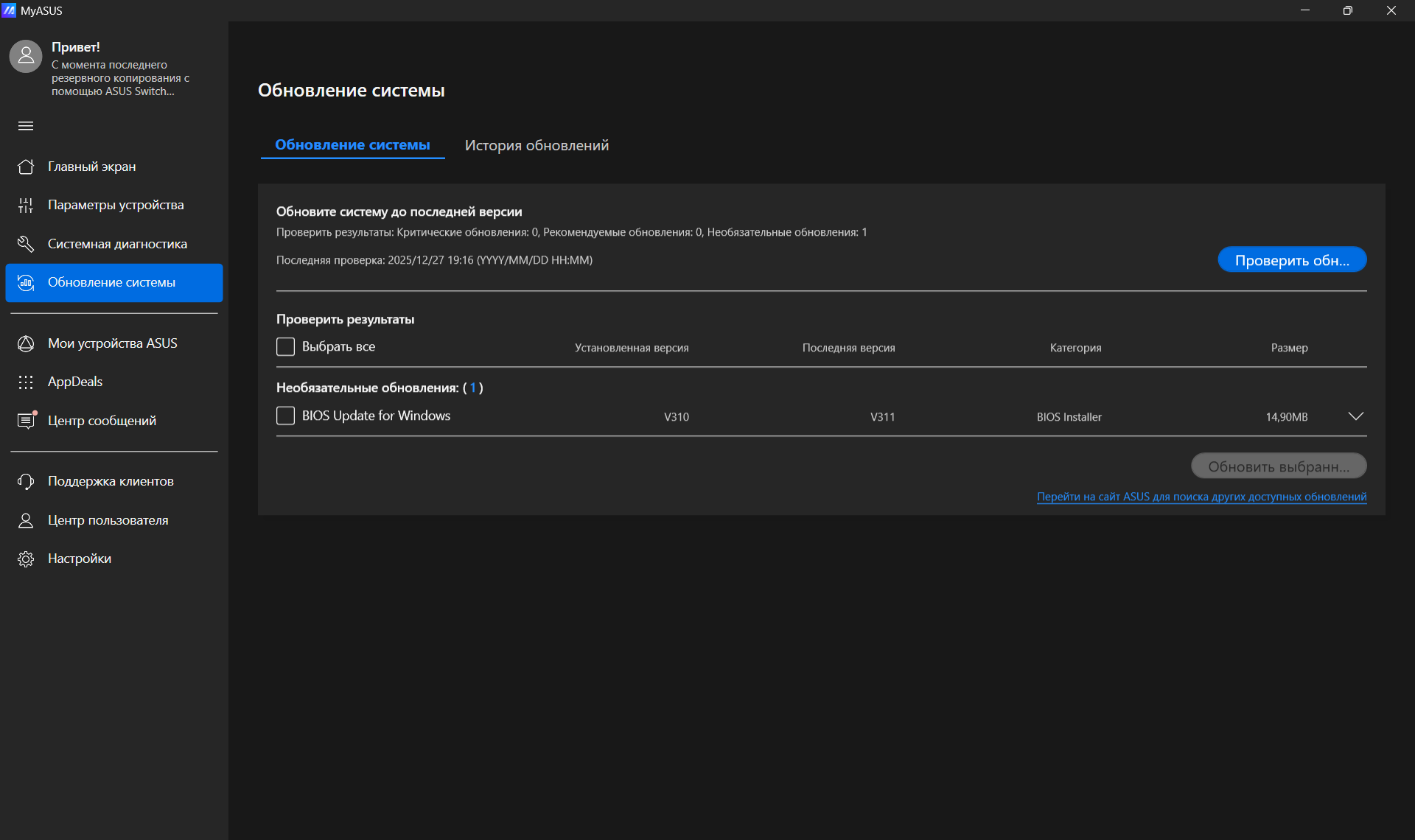Click the Проверить обн... button

pos(1291,260)
